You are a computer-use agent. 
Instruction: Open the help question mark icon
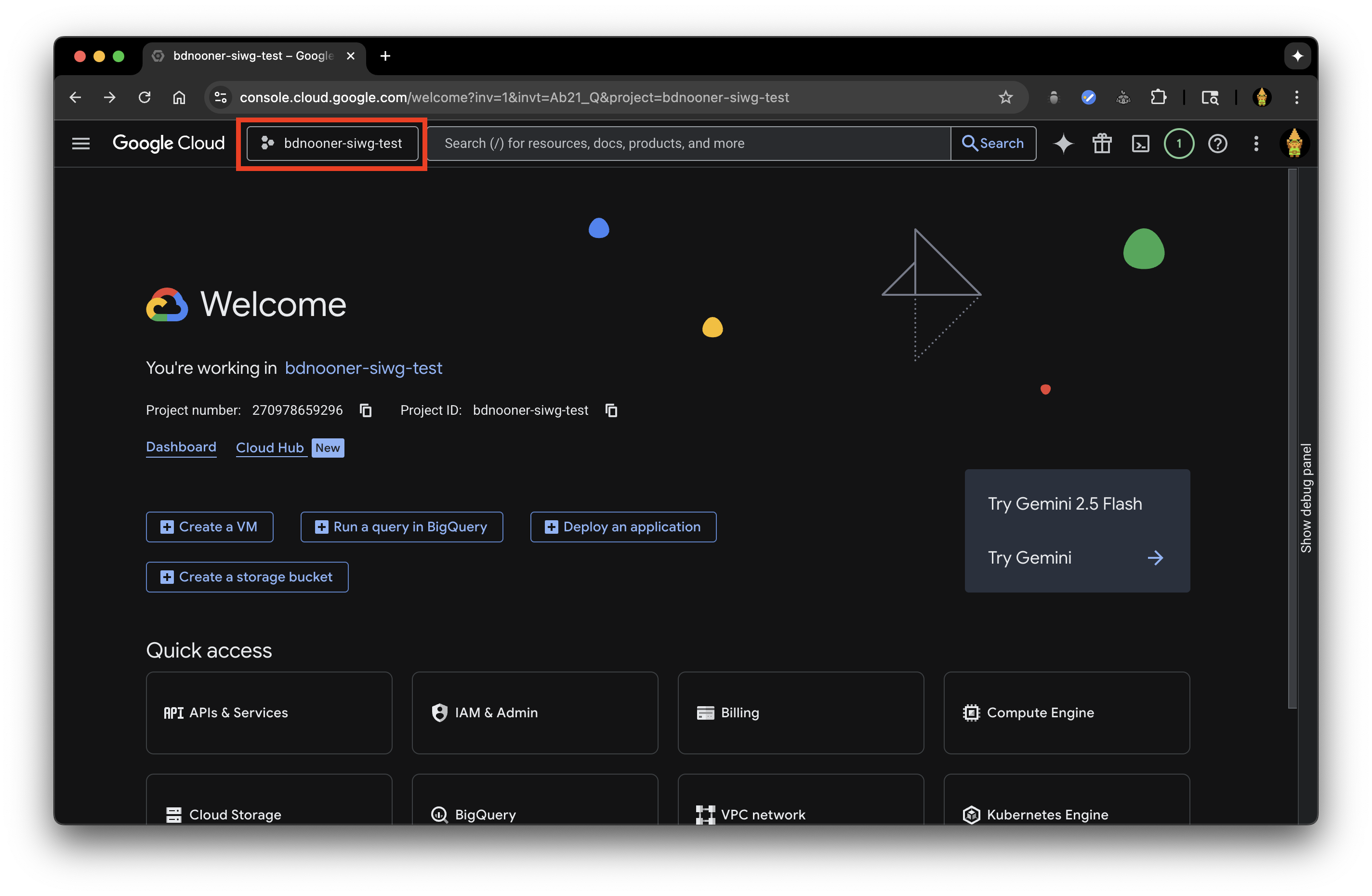(1217, 144)
